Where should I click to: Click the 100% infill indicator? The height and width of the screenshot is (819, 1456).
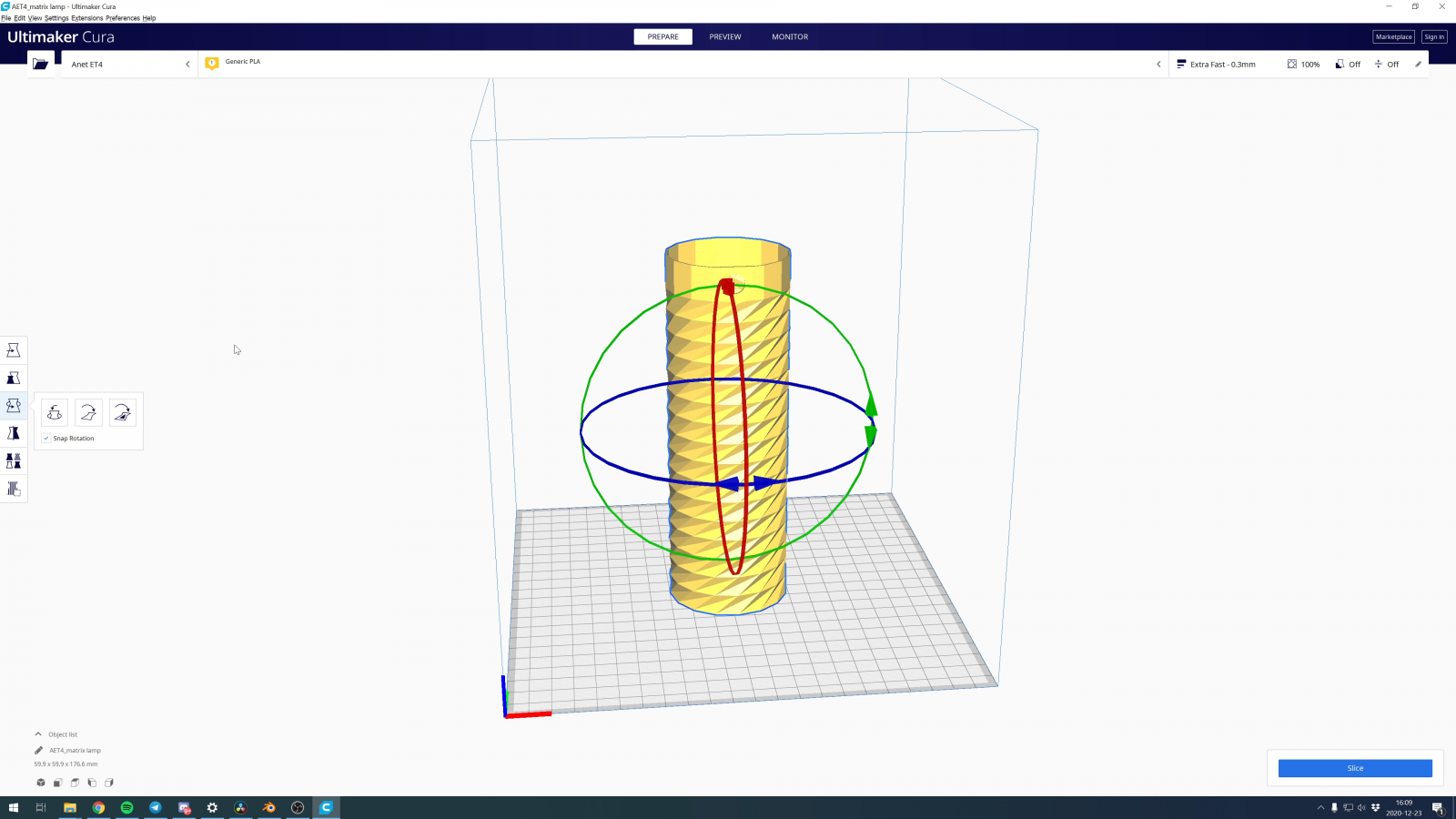pos(1303,65)
